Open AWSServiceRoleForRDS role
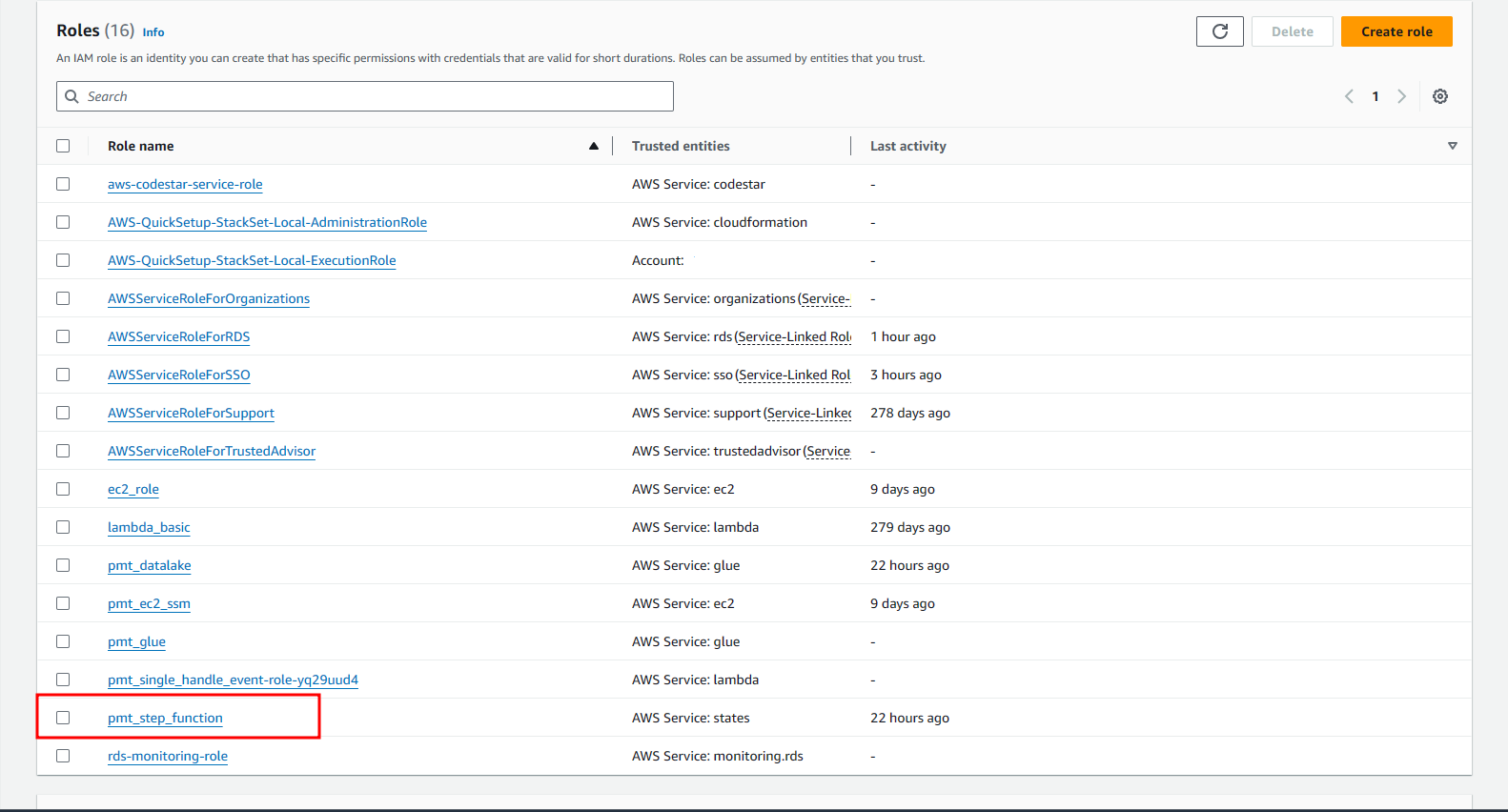The width and height of the screenshot is (1508, 812). click(x=178, y=336)
